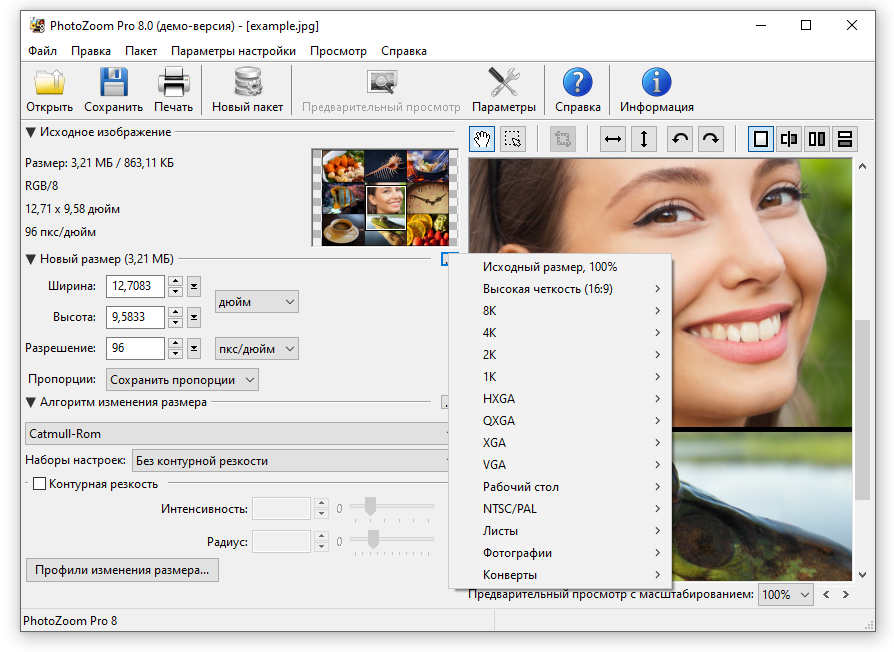Open the дюйм units dropdown

point(257,301)
